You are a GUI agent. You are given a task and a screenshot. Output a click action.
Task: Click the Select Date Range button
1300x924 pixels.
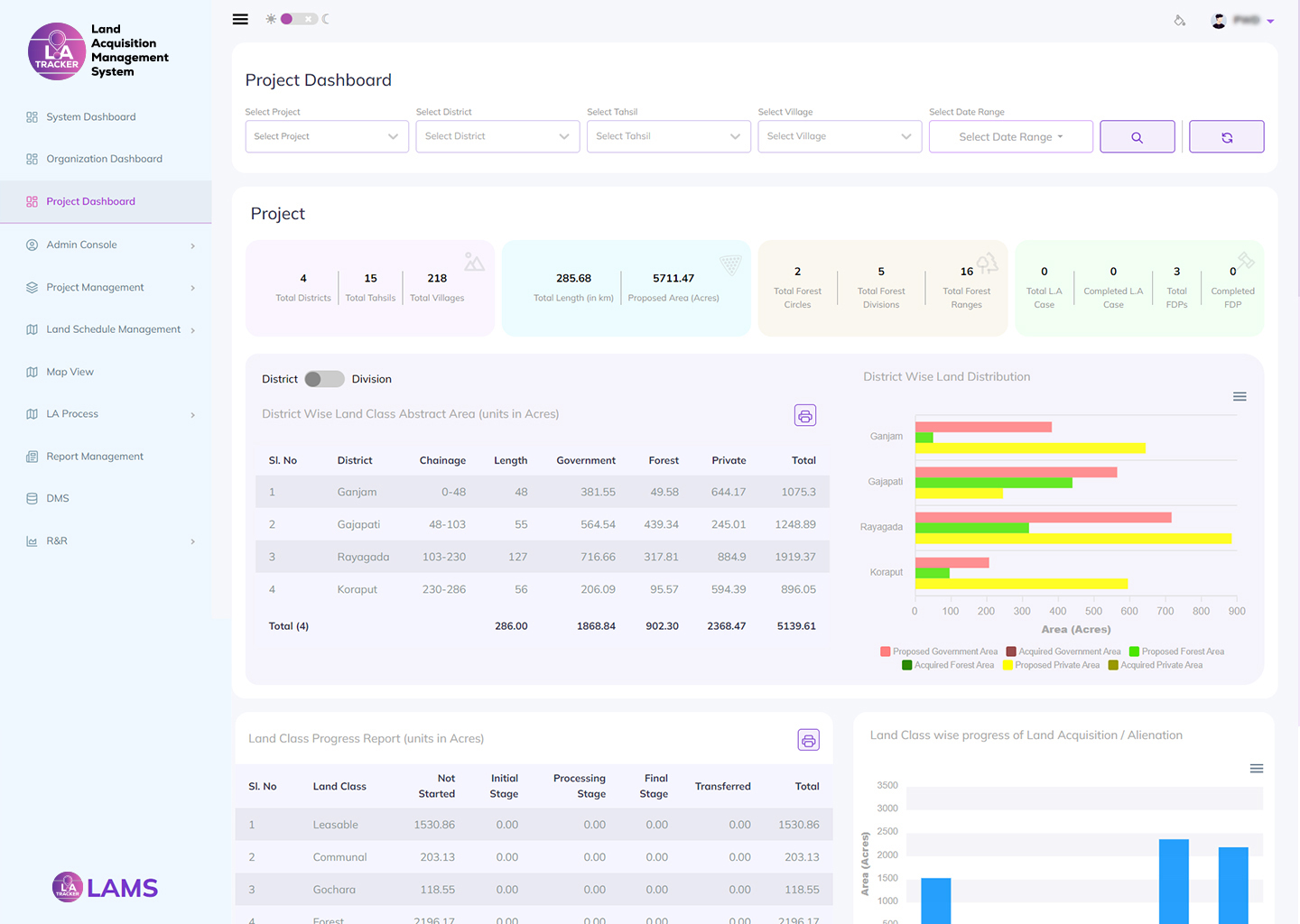[x=1011, y=137]
